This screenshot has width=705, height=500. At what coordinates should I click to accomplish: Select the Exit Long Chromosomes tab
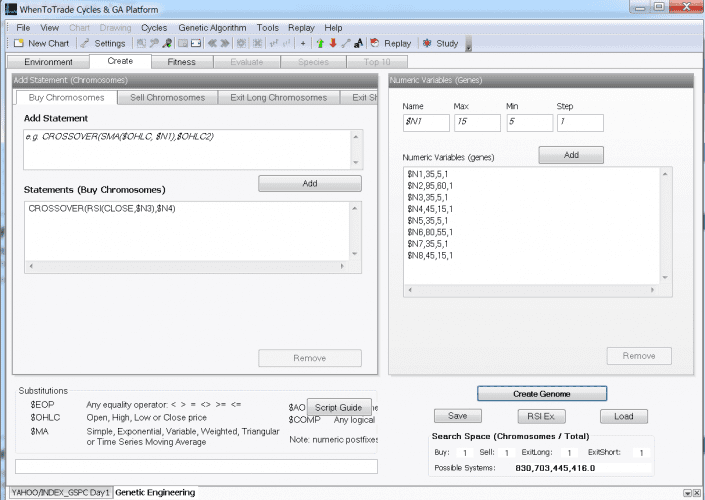278,98
